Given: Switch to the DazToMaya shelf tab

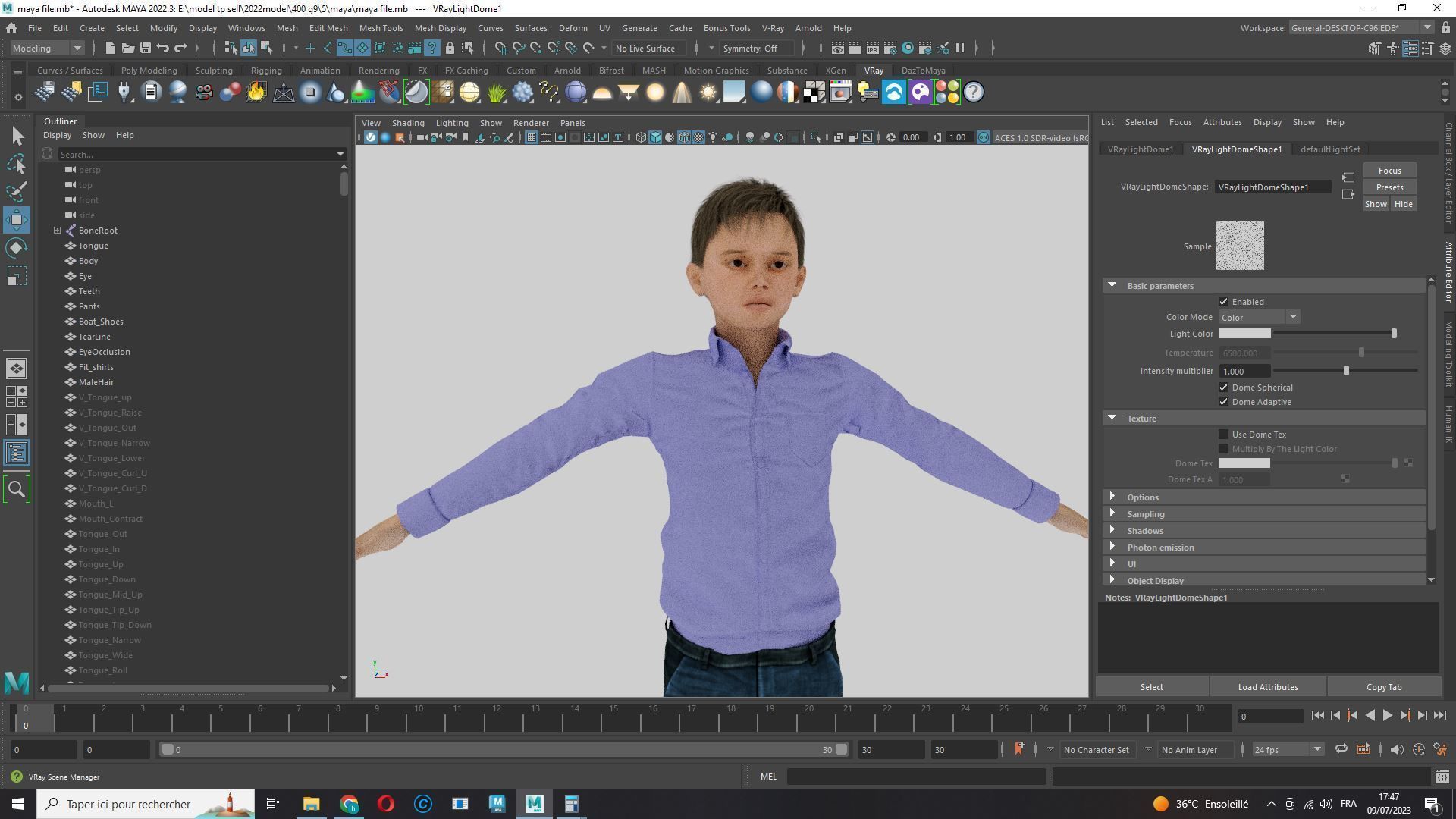Looking at the screenshot, I should [x=923, y=71].
